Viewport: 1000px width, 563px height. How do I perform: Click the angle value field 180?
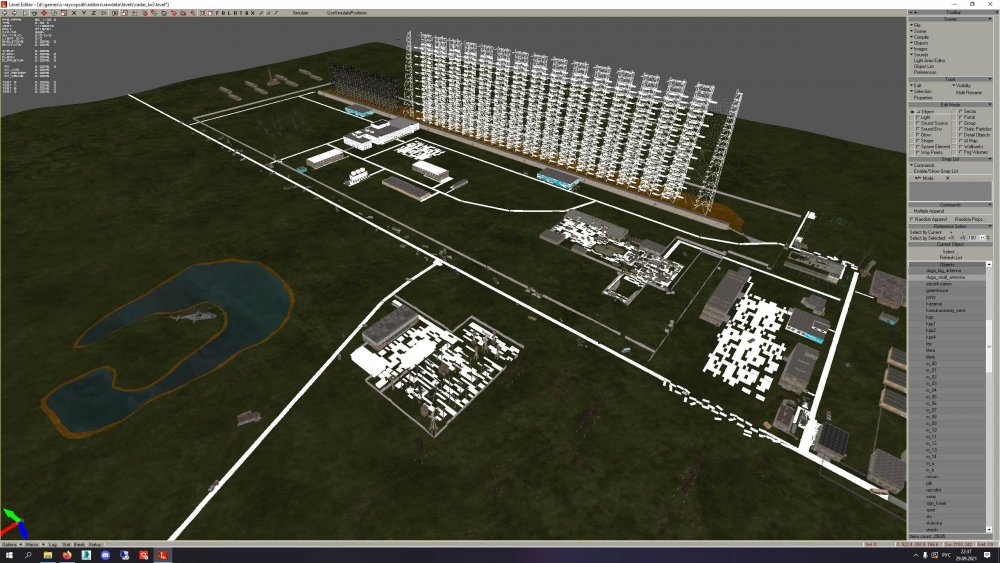click(972, 238)
